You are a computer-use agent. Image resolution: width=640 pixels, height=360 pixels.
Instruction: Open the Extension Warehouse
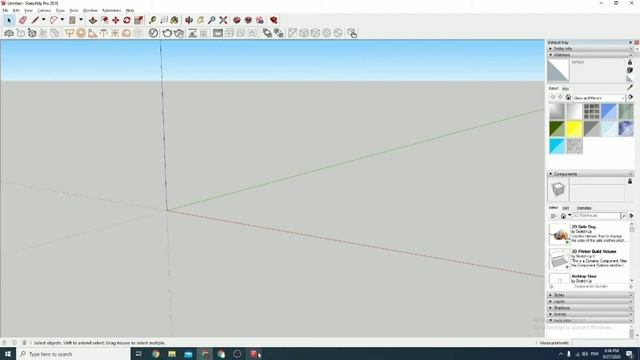click(248, 20)
